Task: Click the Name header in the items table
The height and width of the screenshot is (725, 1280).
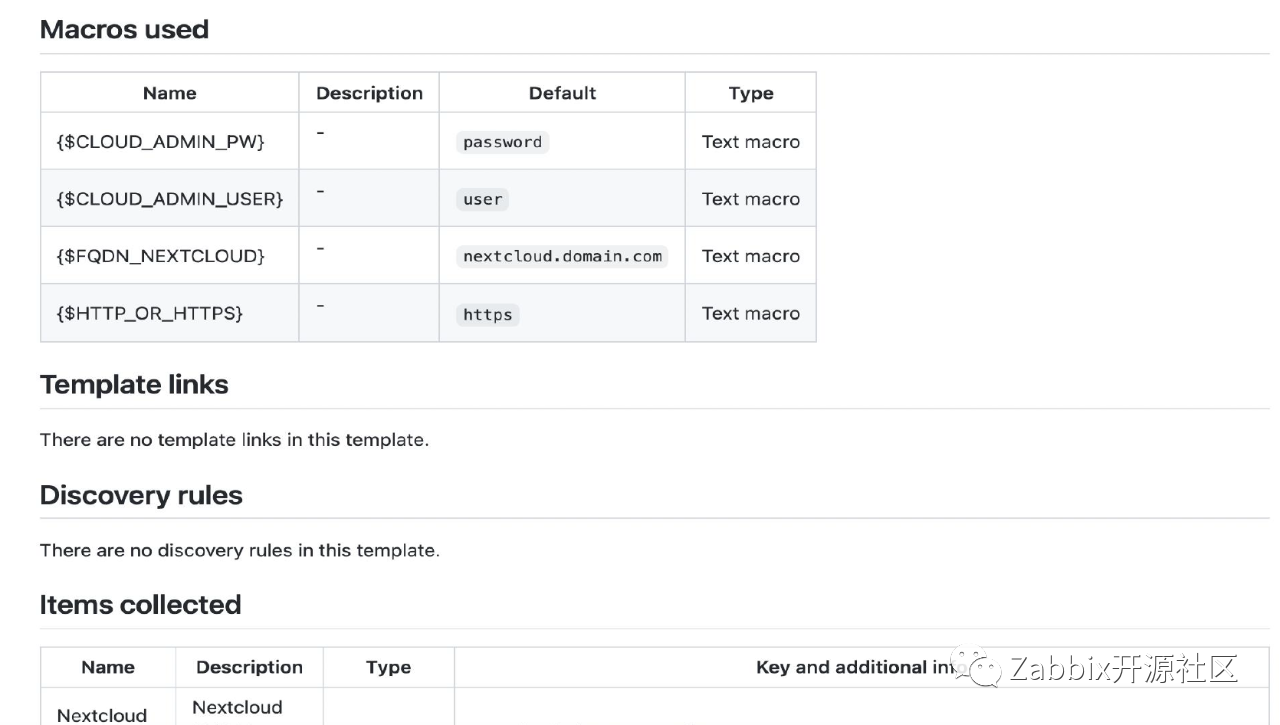Action: tap(108, 667)
